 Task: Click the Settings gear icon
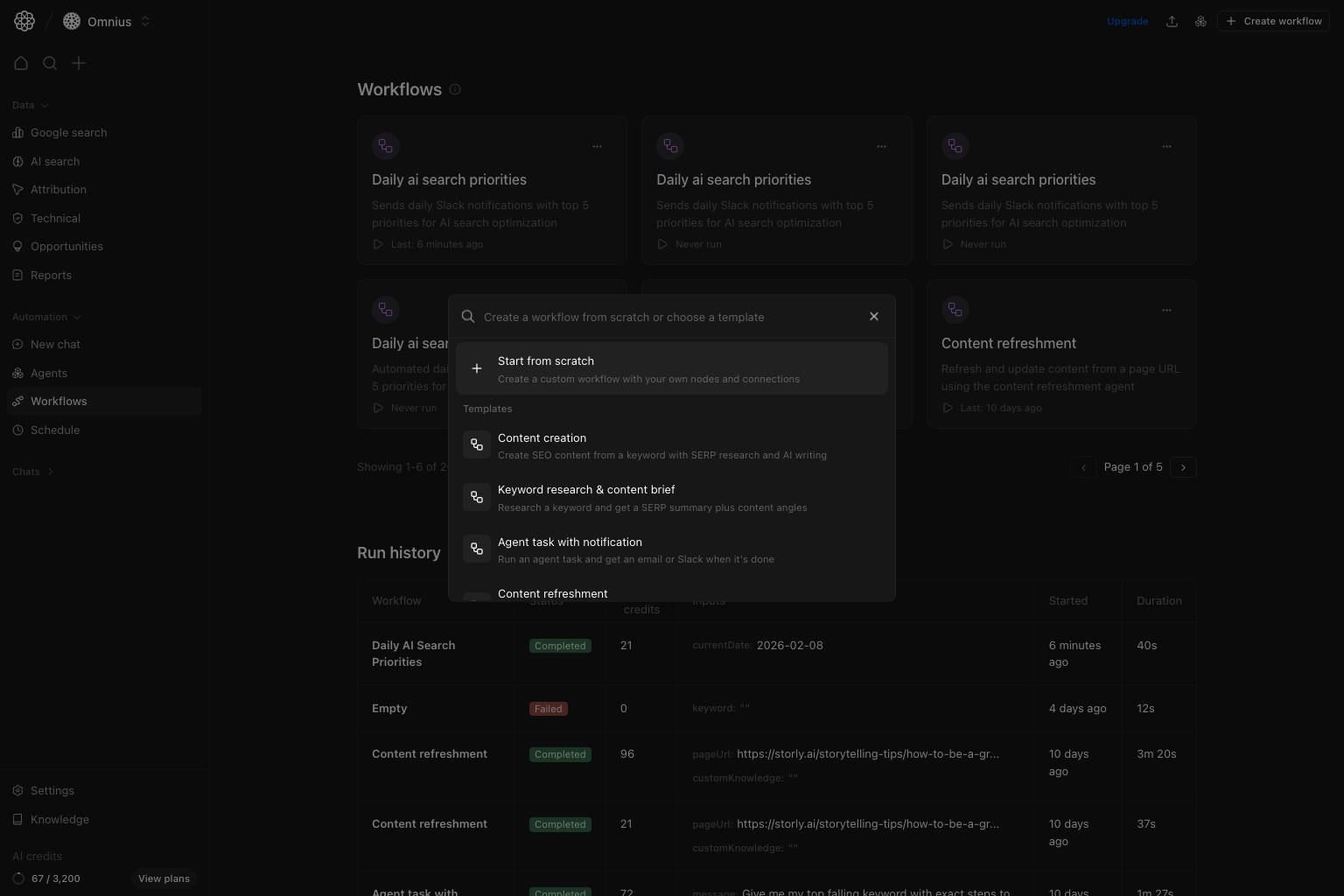(x=18, y=790)
